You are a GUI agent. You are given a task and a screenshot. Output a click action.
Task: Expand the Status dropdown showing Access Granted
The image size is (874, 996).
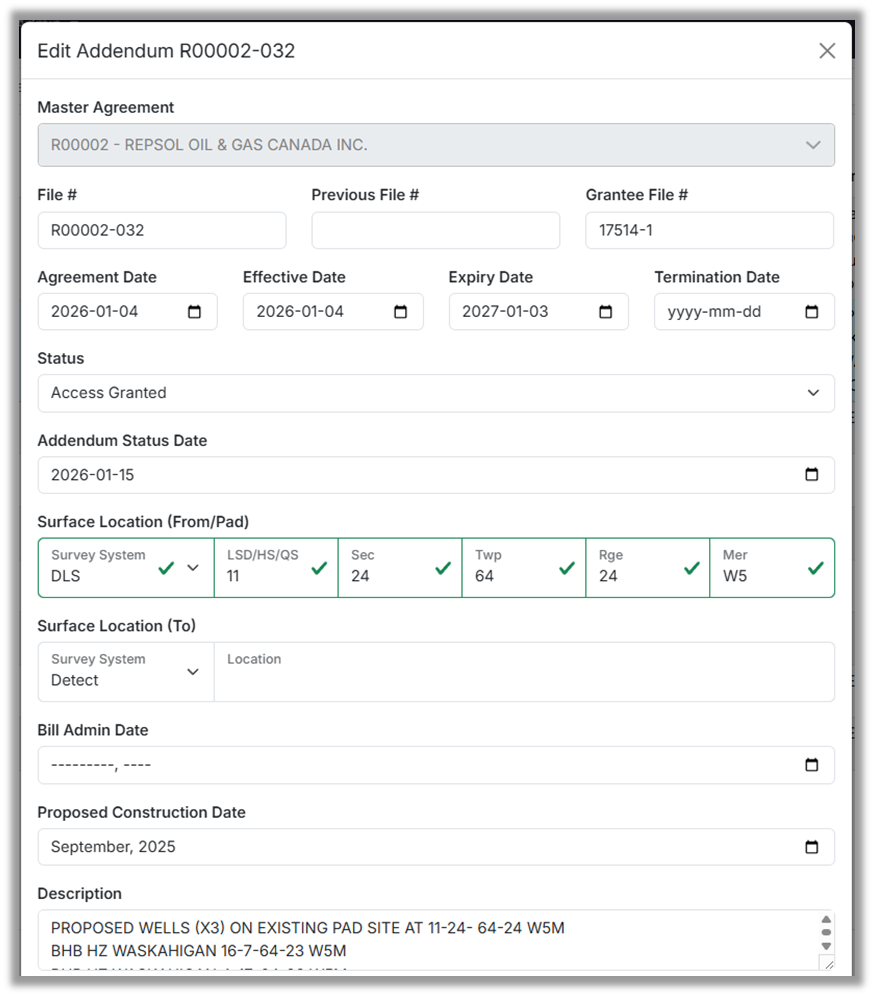(435, 393)
